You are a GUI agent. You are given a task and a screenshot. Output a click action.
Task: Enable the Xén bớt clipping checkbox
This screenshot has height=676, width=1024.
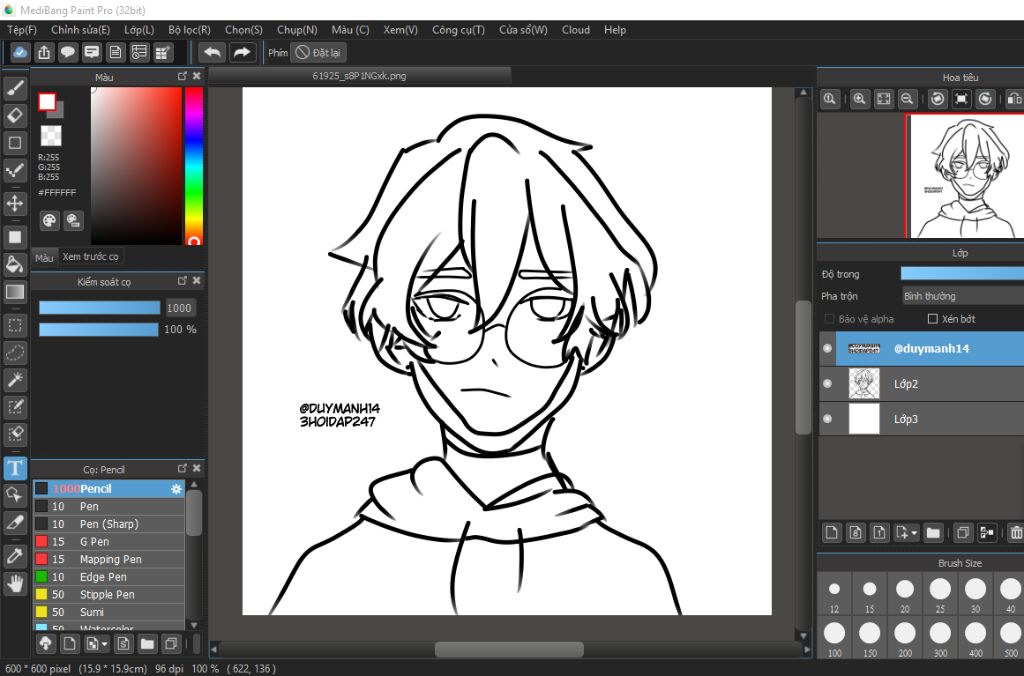[x=933, y=319]
